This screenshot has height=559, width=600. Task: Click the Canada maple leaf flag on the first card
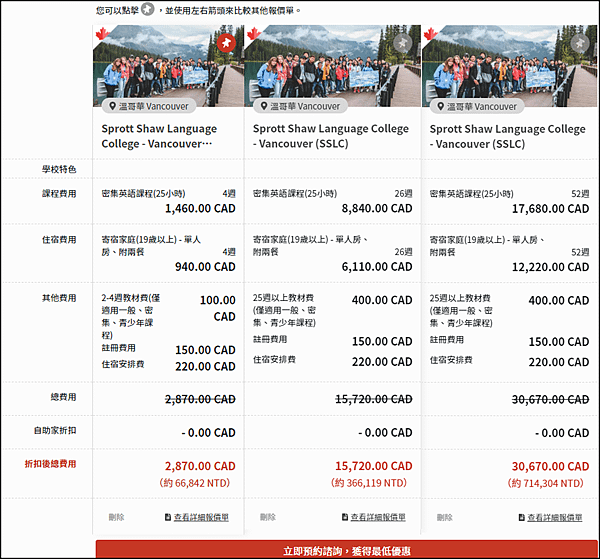(x=102, y=33)
